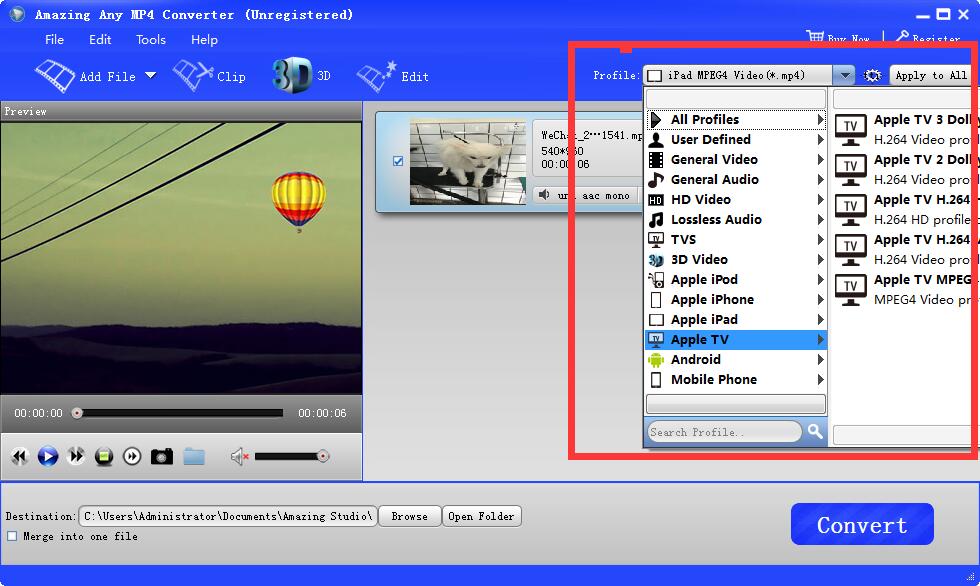
Task: Select the Mobile Phone category
Action: coord(736,379)
